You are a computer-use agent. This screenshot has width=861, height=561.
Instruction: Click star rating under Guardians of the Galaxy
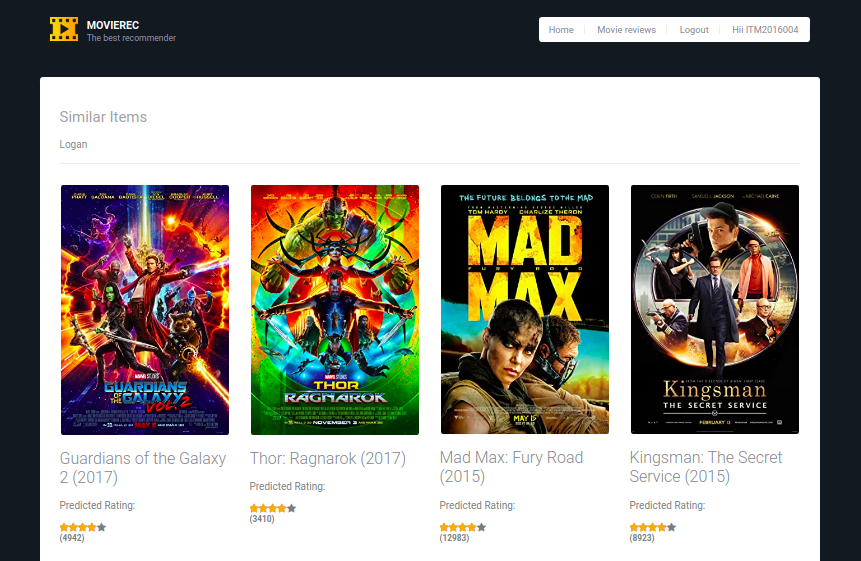83,527
